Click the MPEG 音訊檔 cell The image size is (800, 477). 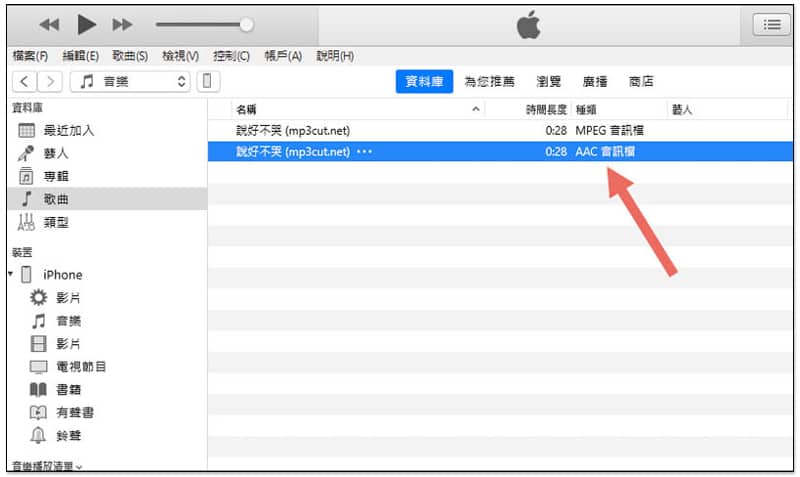click(x=610, y=131)
